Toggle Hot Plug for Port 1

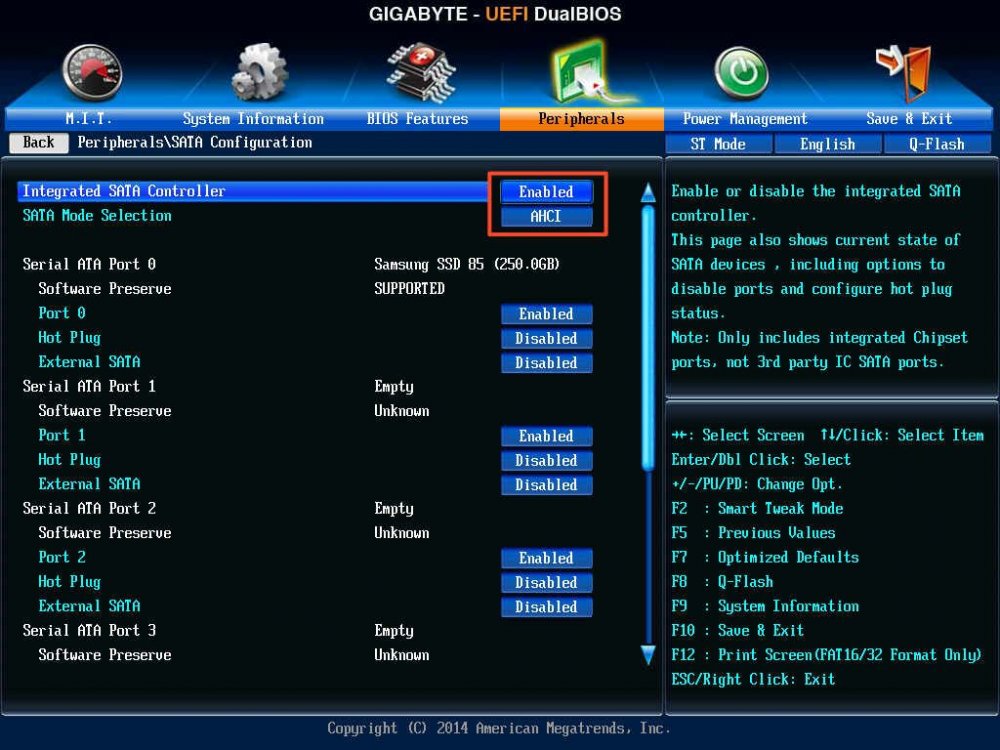(546, 460)
